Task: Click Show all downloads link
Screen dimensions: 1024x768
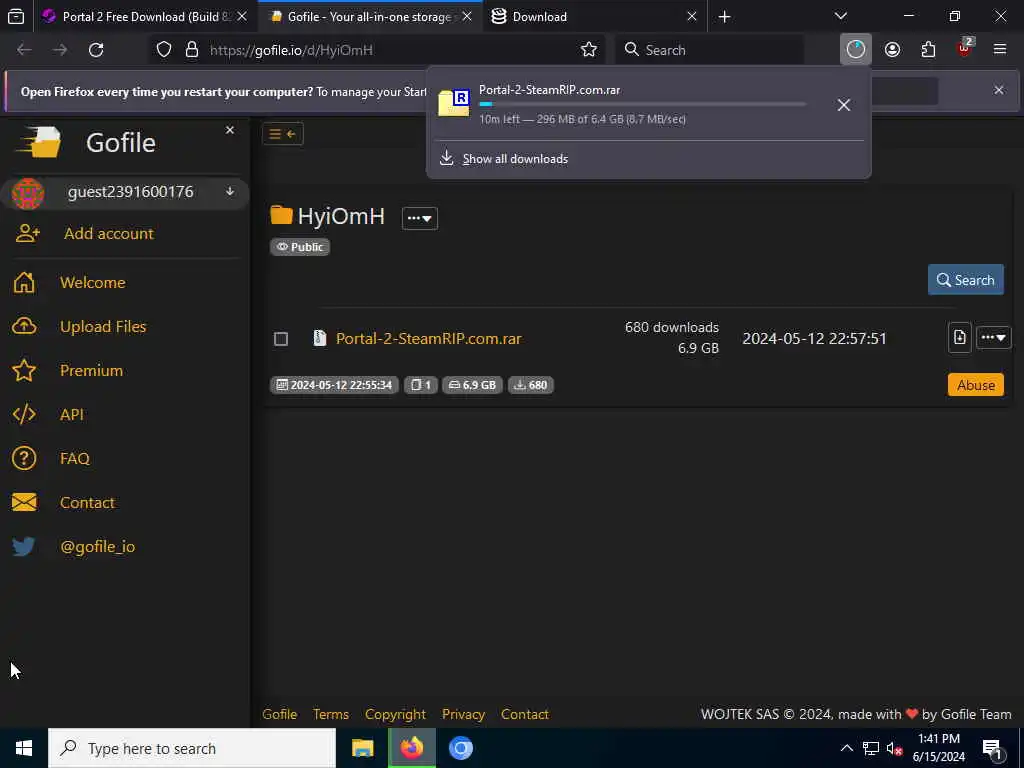Action: point(515,159)
